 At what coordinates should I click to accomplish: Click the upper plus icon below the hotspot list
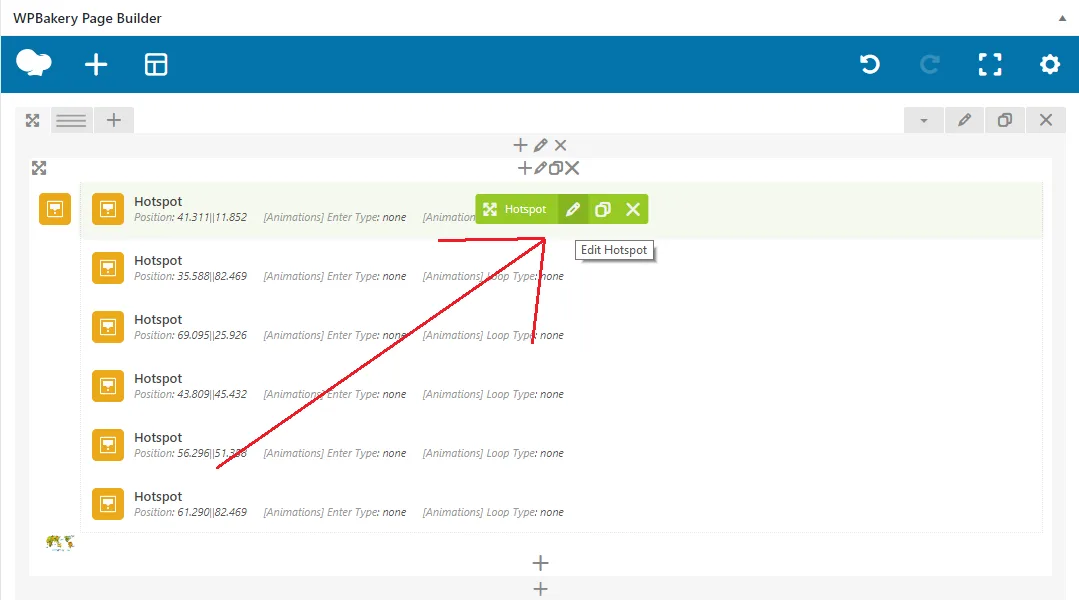[x=540, y=564]
